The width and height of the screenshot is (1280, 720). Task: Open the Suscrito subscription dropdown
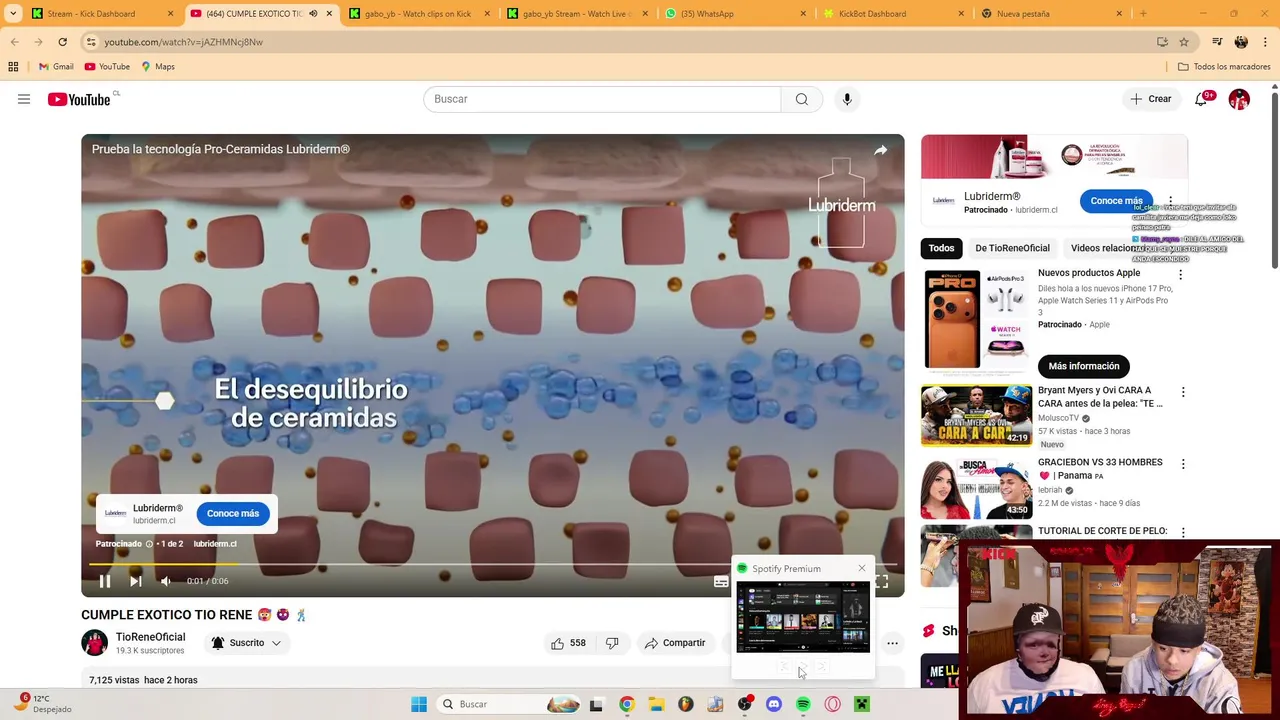coord(246,643)
